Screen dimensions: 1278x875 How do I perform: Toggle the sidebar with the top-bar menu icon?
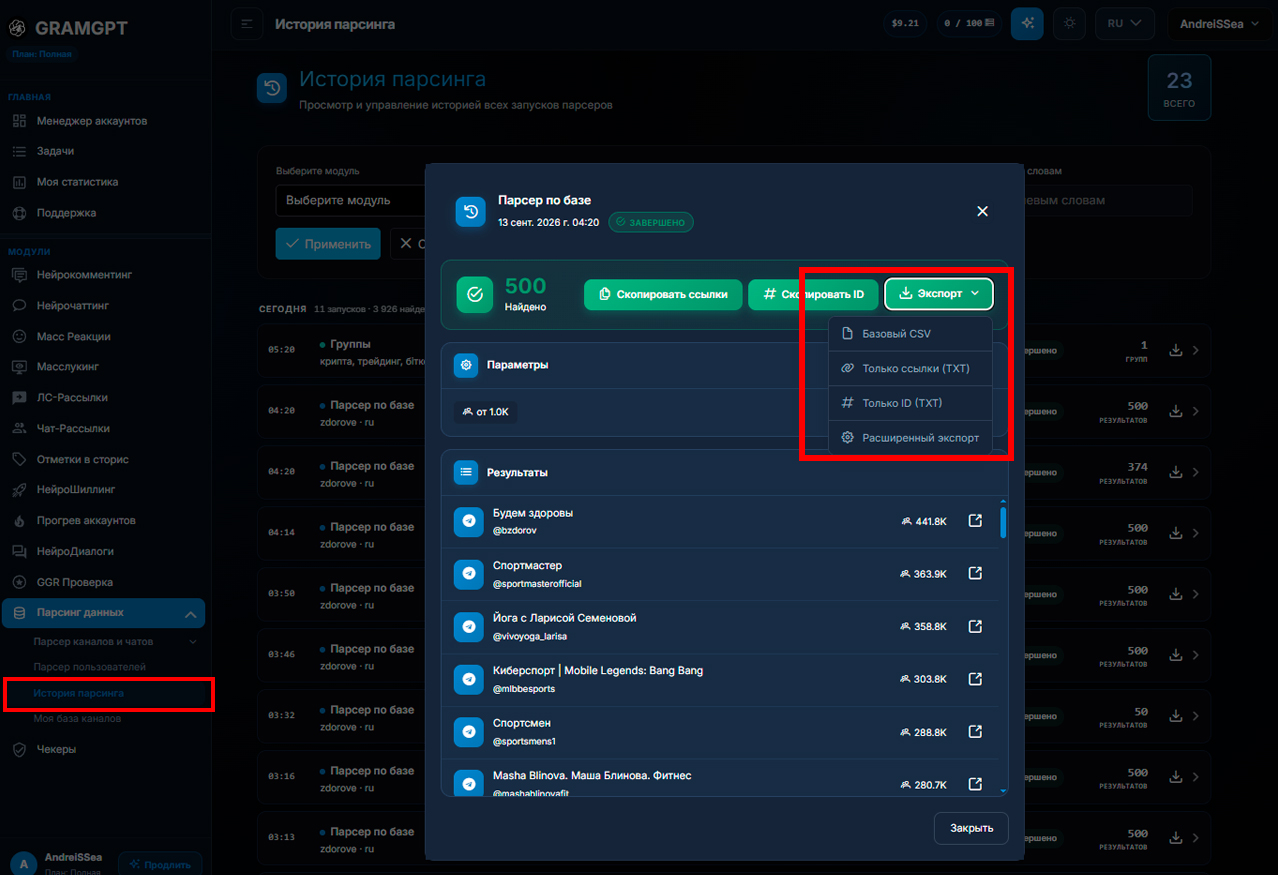click(x=247, y=24)
